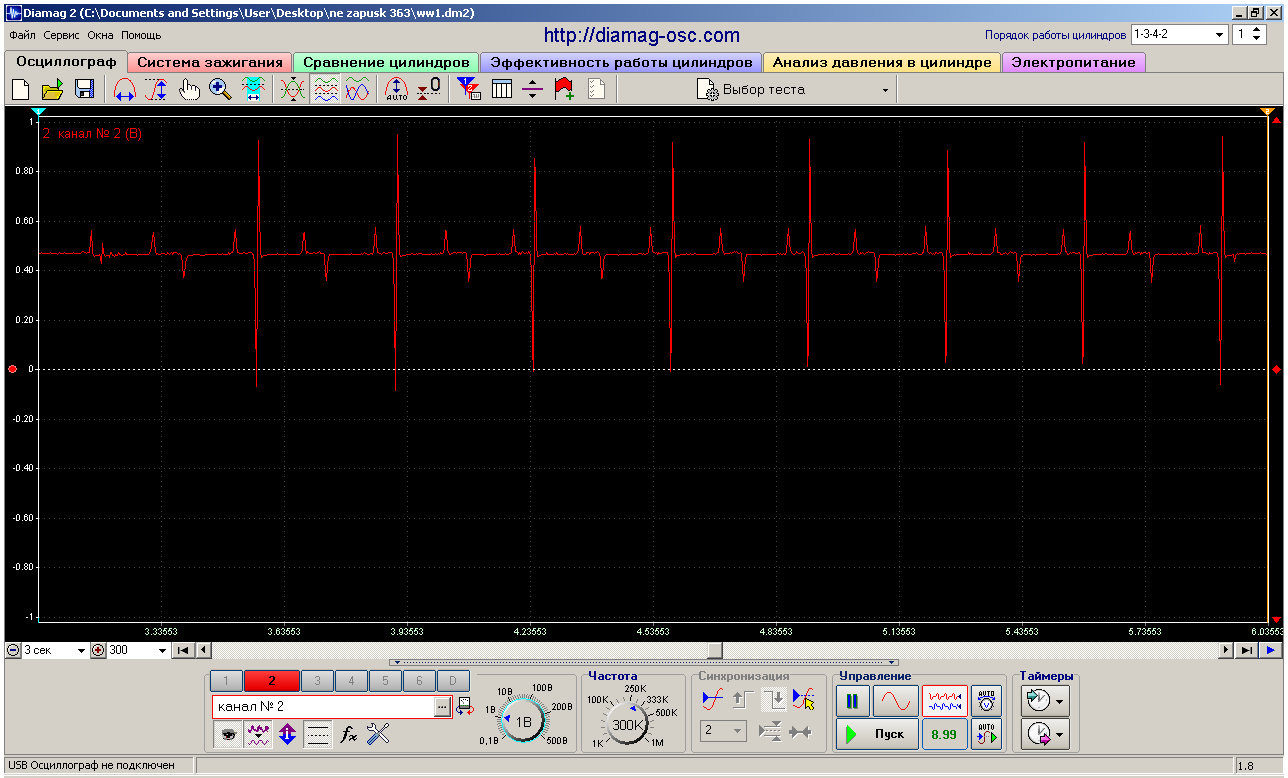Click the greyed checklist report icon
Screen dimensions: 1288x778
597,89
